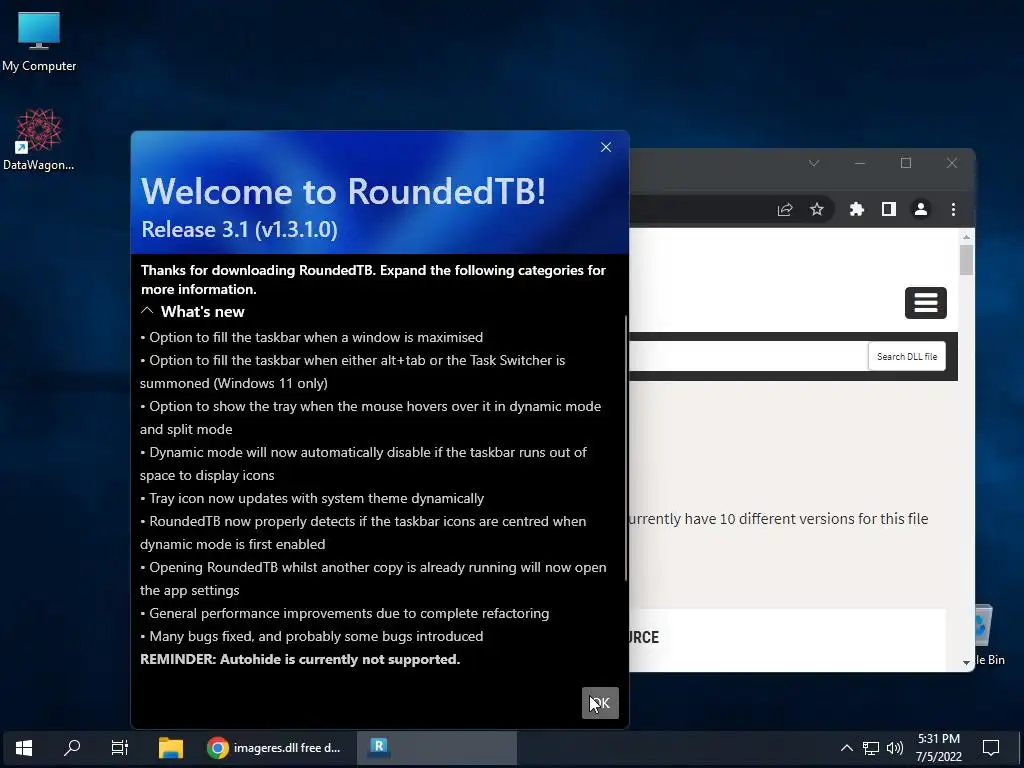
Task: Click the 'Release 3.1 (v1.3.1.0)' subtitle
Action: (239, 229)
